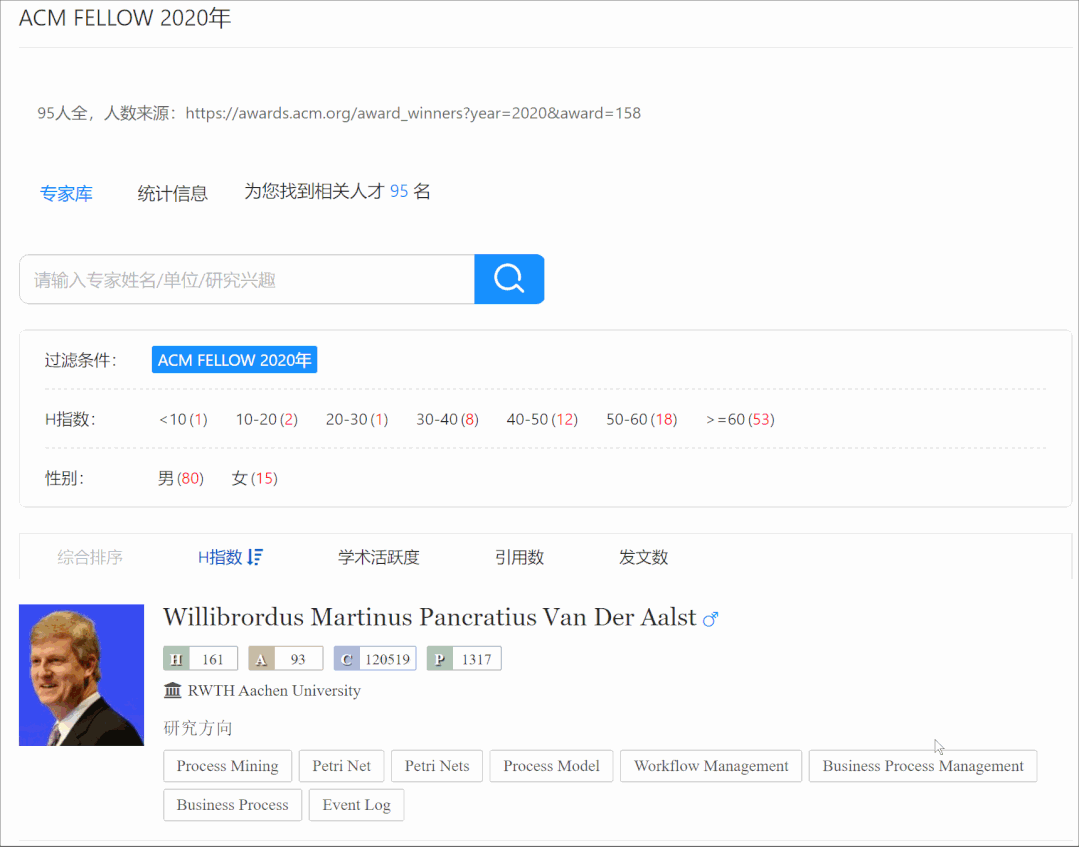Click the A badge showing 93
Viewport: 1079px width, 847px height.
point(286,658)
